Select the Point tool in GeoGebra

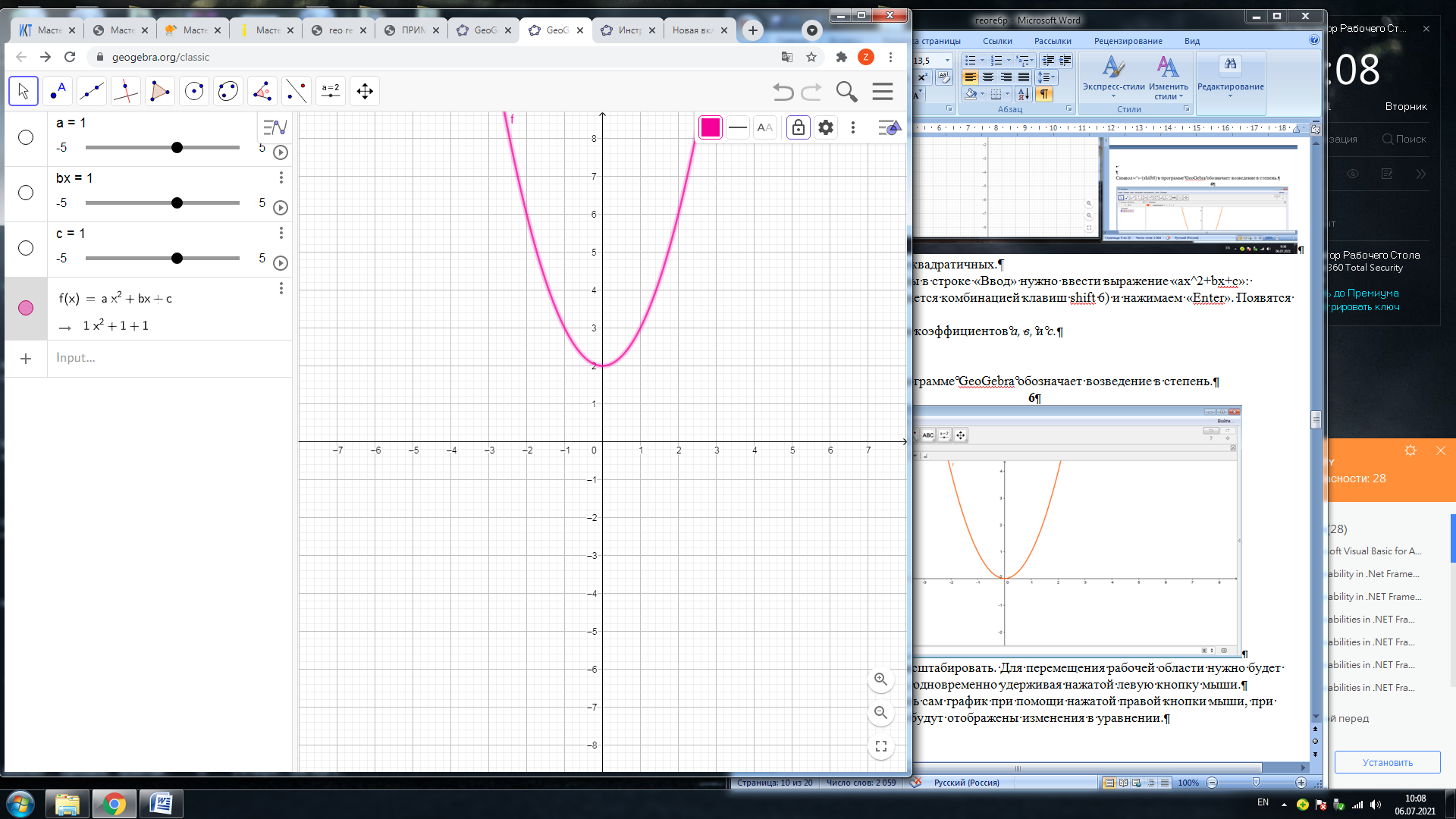point(58,92)
